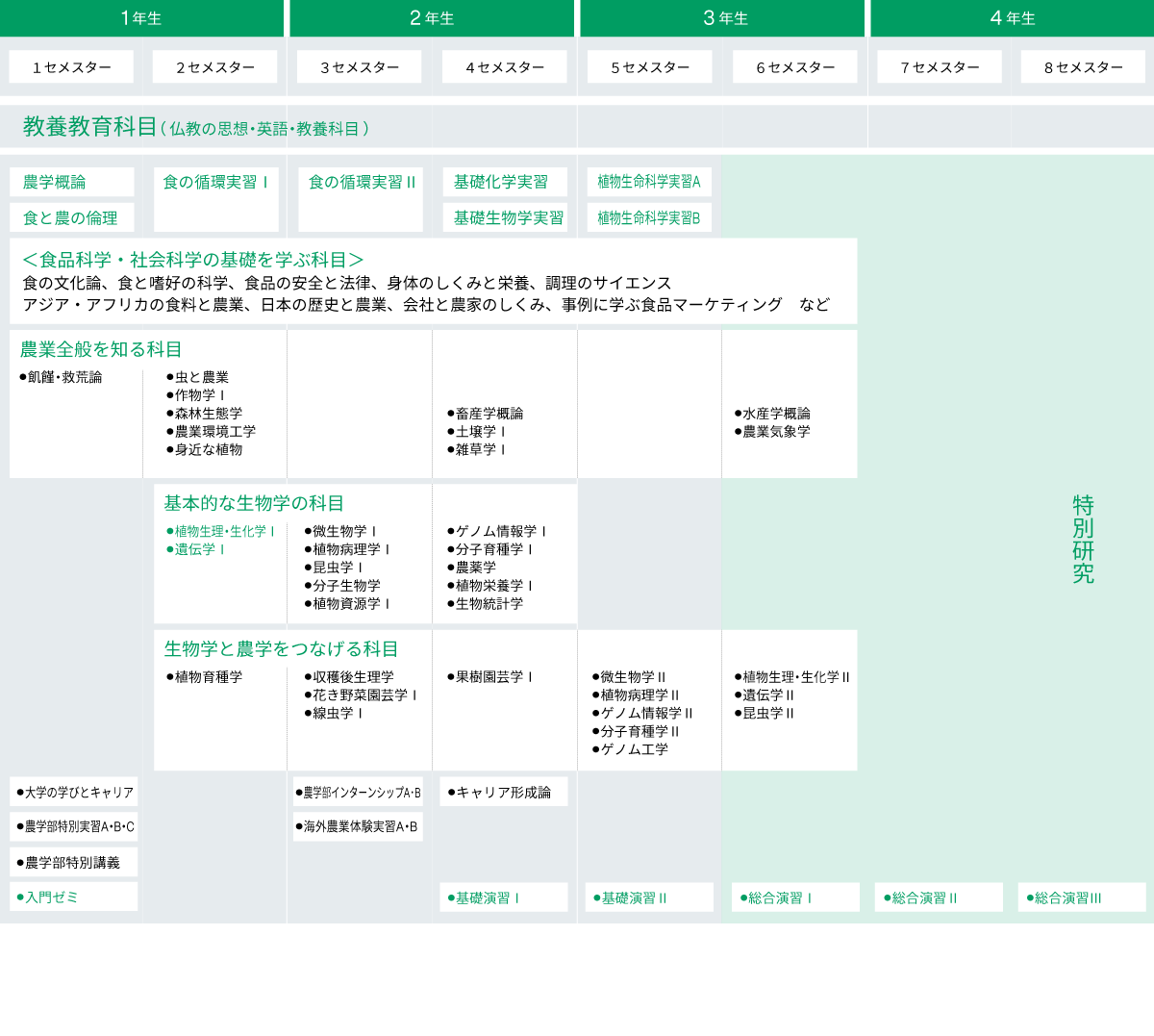Click 収穫後生理学 course
This screenshot has height=1036, width=1154.
pos(349,677)
